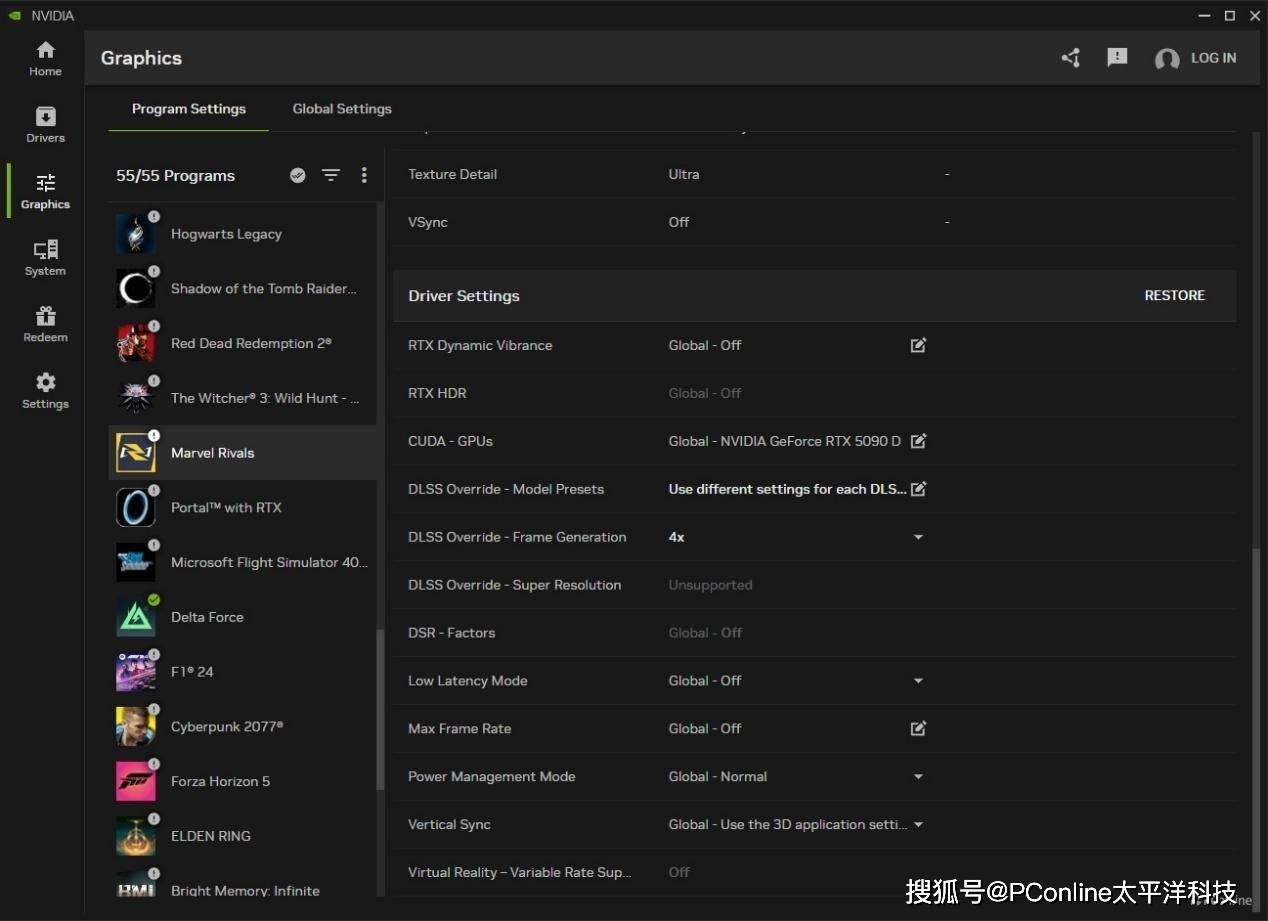Select Hogwarts Legacy in program list
The image size is (1268, 921).
click(243, 234)
